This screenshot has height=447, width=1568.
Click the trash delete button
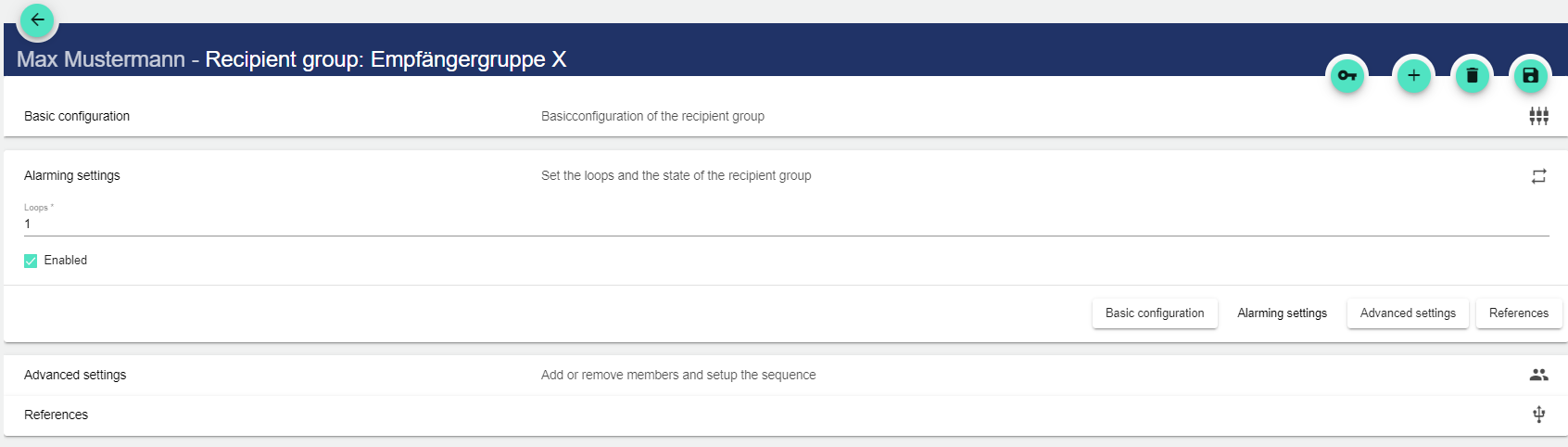[x=1472, y=76]
